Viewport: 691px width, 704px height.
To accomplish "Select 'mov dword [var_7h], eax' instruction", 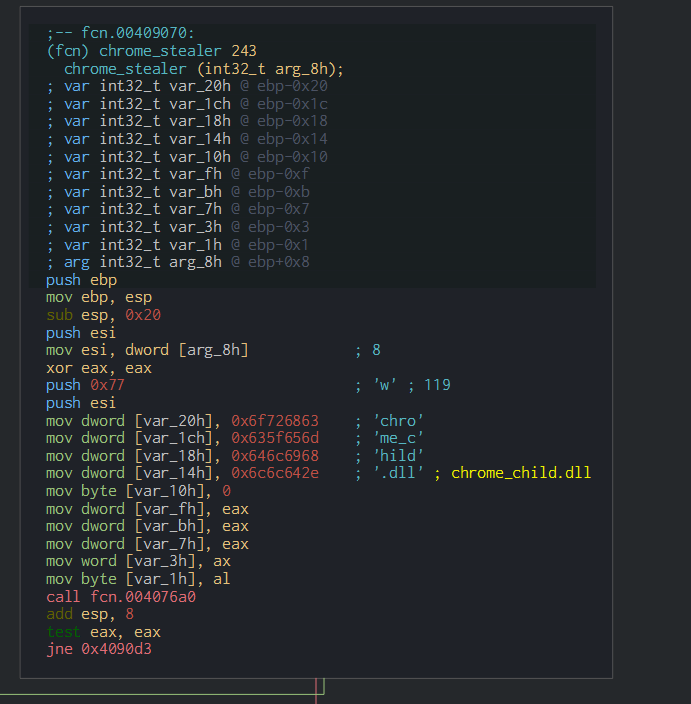I will (x=147, y=544).
